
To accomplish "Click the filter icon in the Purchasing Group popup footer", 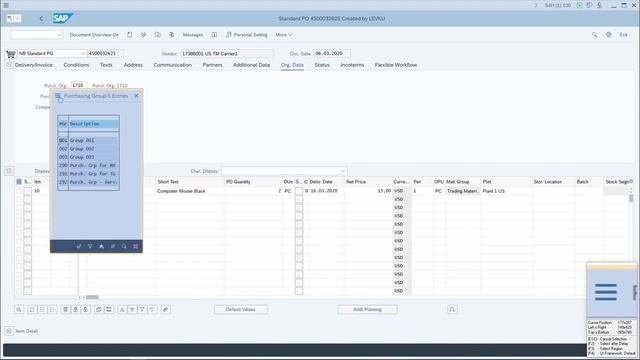I will point(90,247).
